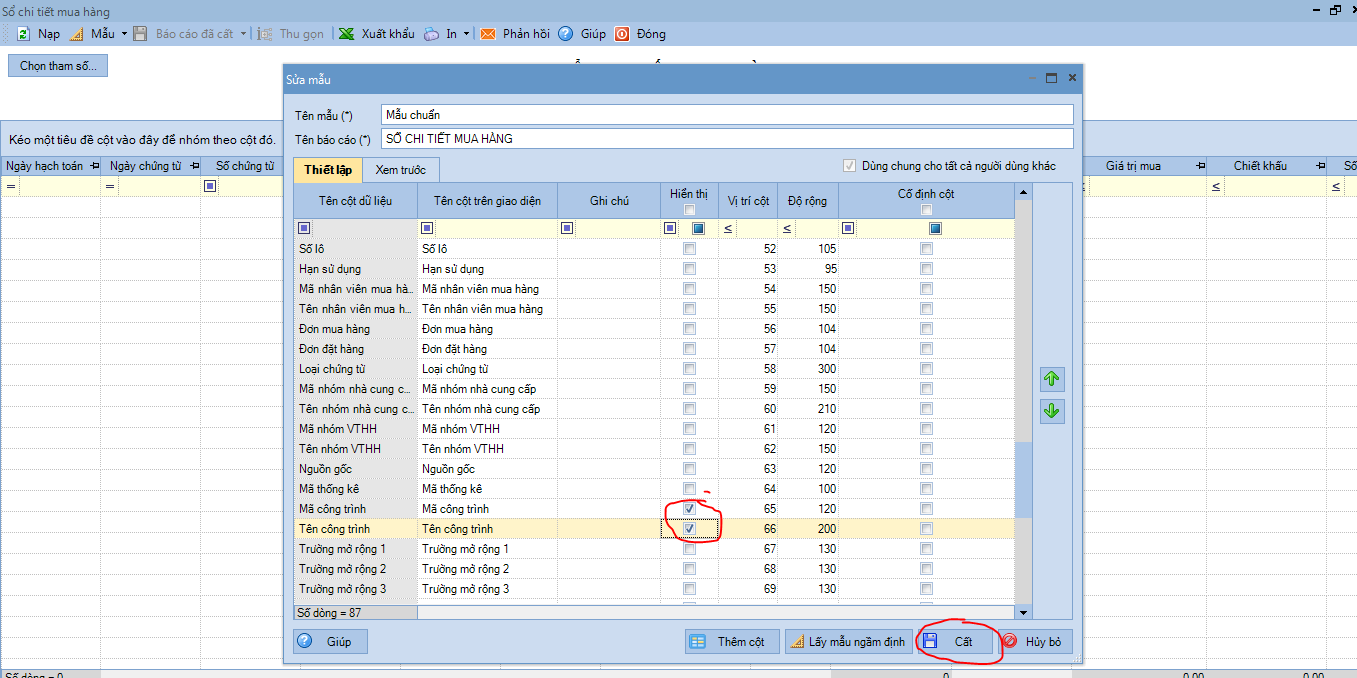Pin the Ngày chứng từ column in background grid
The width and height of the screenshot is (1357, 678).
pos(194,166)
